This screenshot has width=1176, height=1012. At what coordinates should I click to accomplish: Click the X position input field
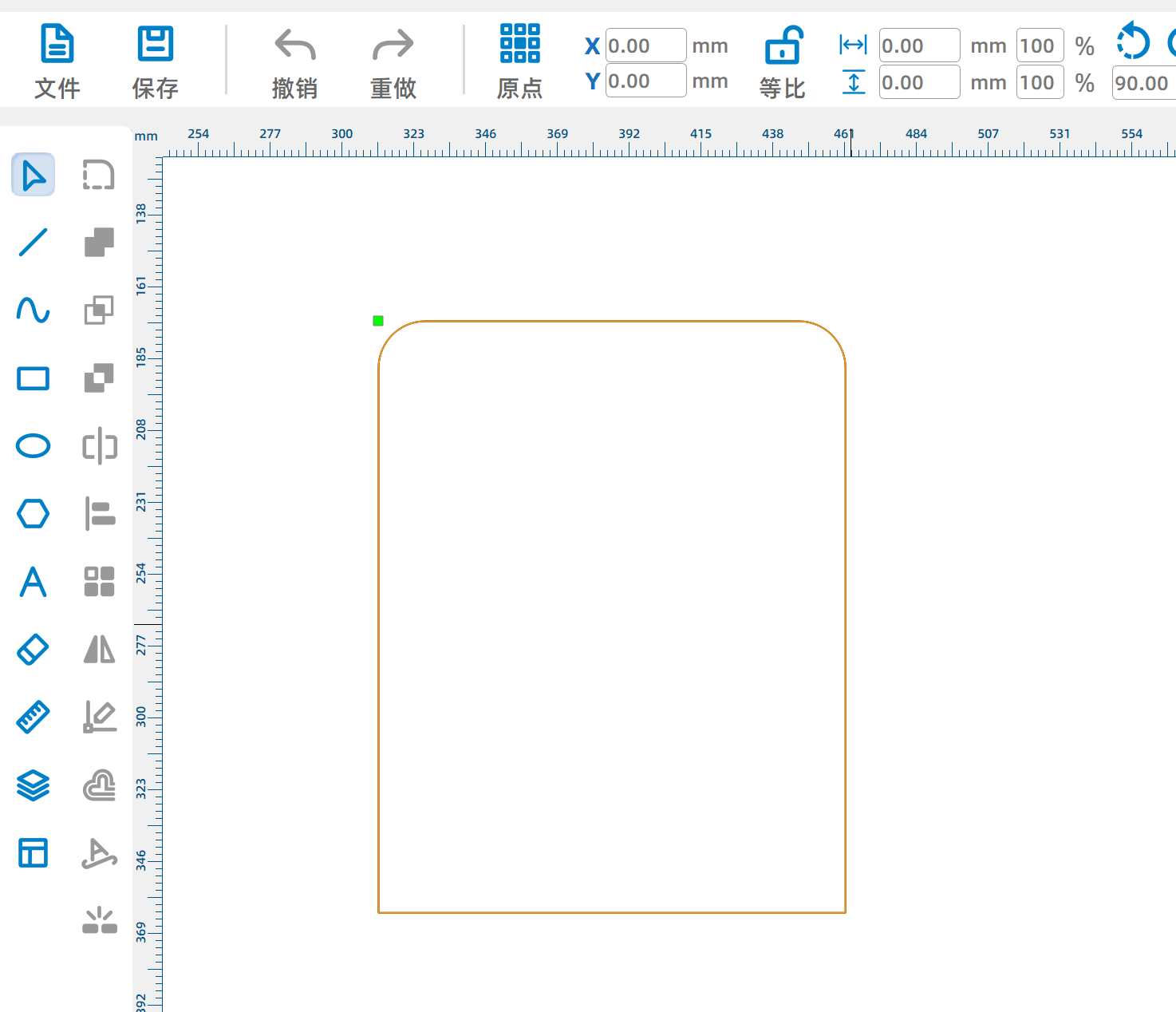(645, 45)
